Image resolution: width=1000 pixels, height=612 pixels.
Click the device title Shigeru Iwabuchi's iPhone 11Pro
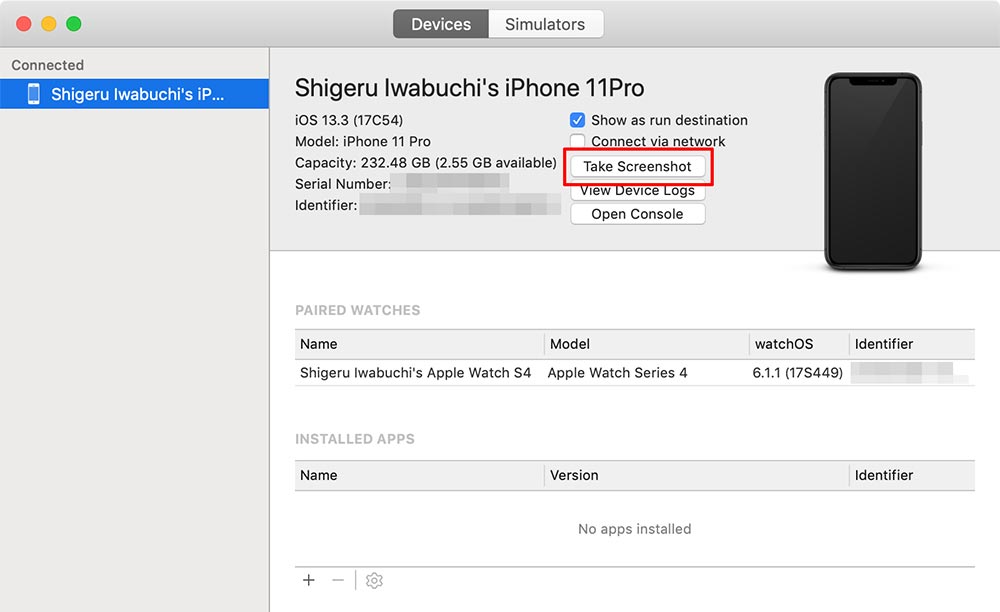click(469, 88)
